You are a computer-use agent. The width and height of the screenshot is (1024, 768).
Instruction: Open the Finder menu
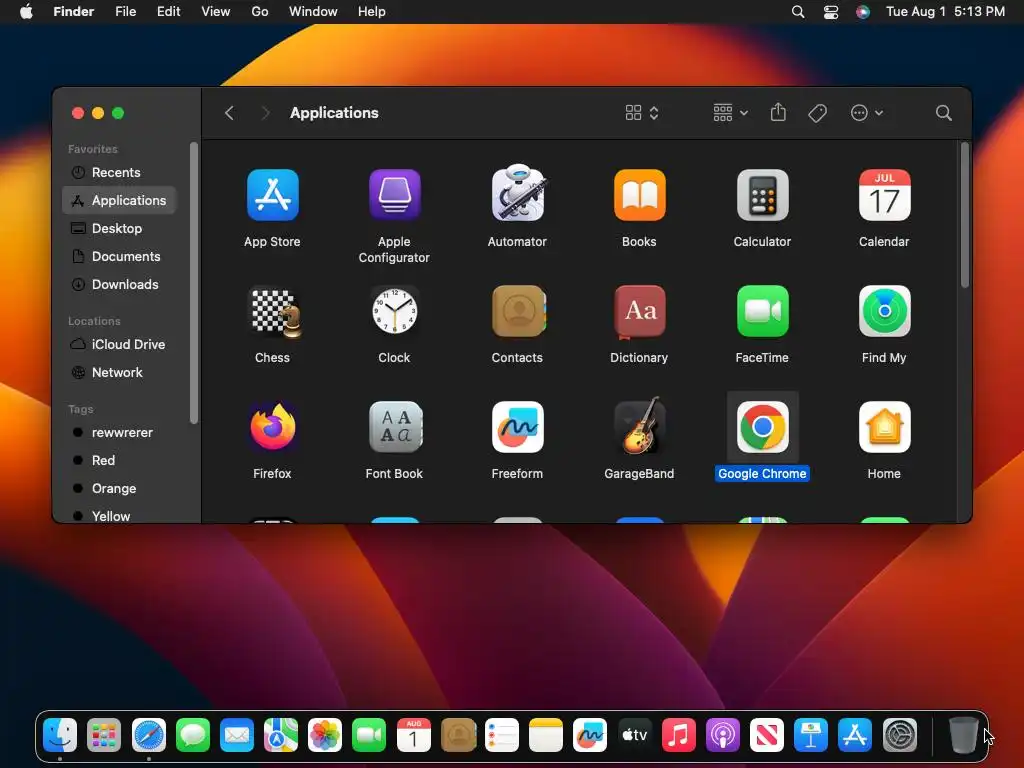tap(73, 12)
